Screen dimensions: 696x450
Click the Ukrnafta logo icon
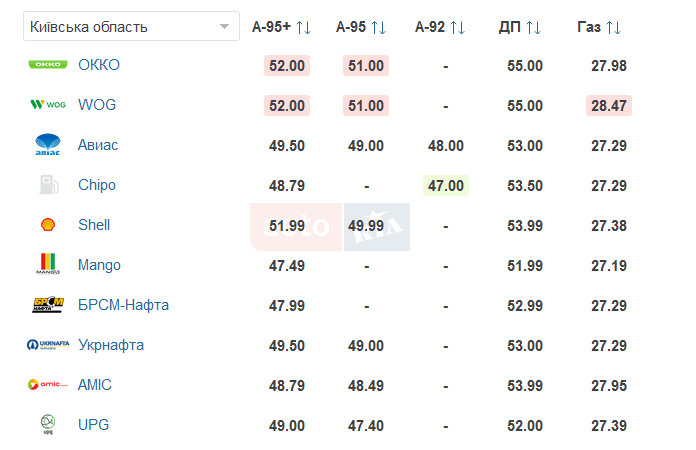click(x=48, y=344)
